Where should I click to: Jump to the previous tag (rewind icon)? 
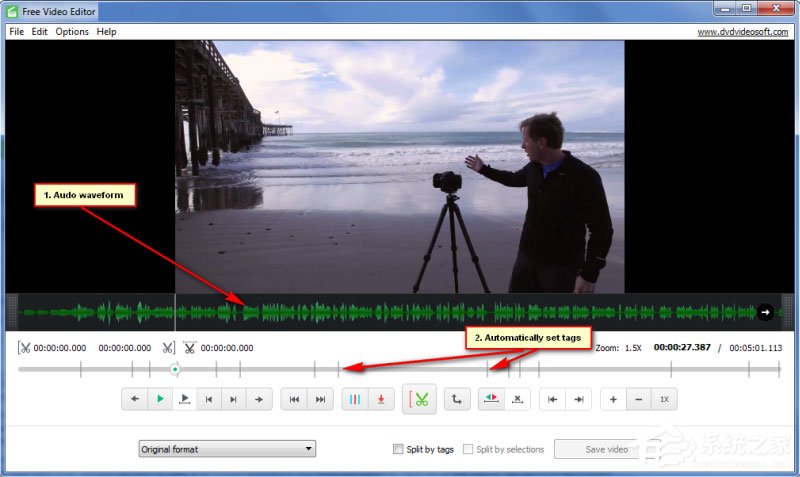point(294,400)
